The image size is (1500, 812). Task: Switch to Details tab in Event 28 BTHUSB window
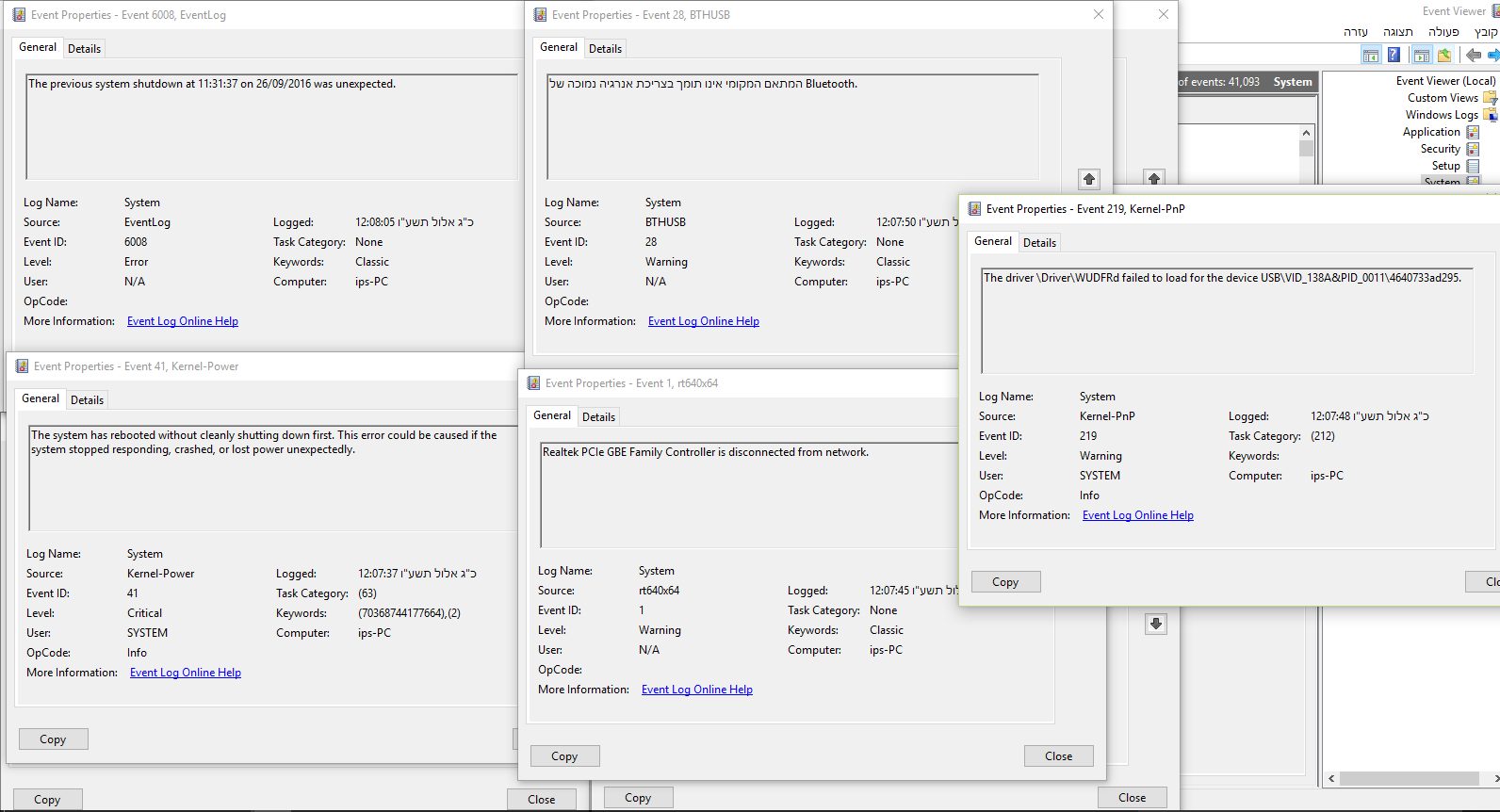(x=605, y=49)
